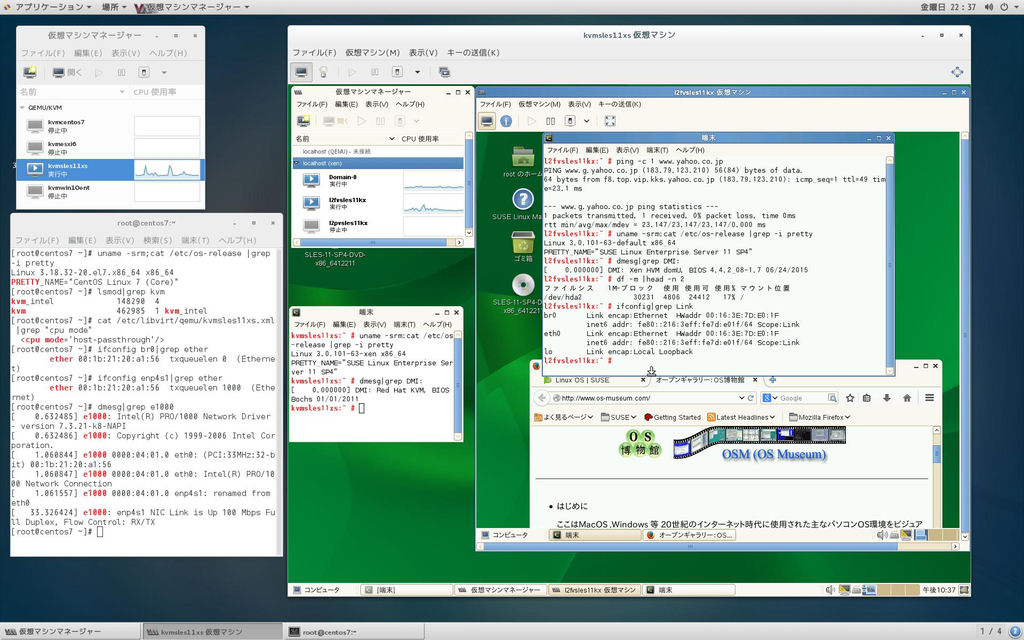Open the Firefox hamburger menu
The width and height of the screenshot is (1024, 640).
[929, 398]
